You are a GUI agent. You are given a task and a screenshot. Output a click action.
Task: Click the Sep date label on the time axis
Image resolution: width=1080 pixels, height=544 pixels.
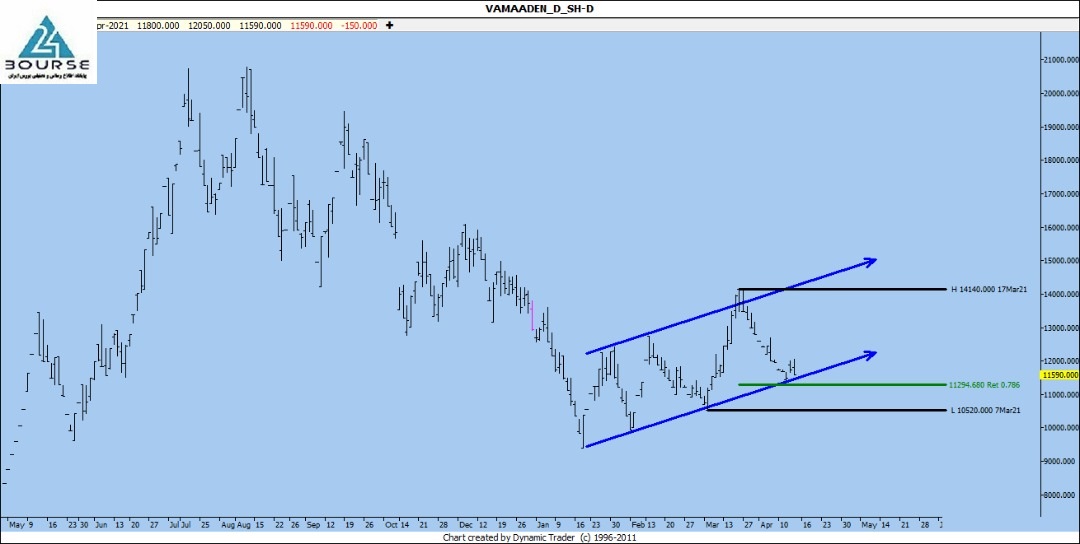pos(314,525)
